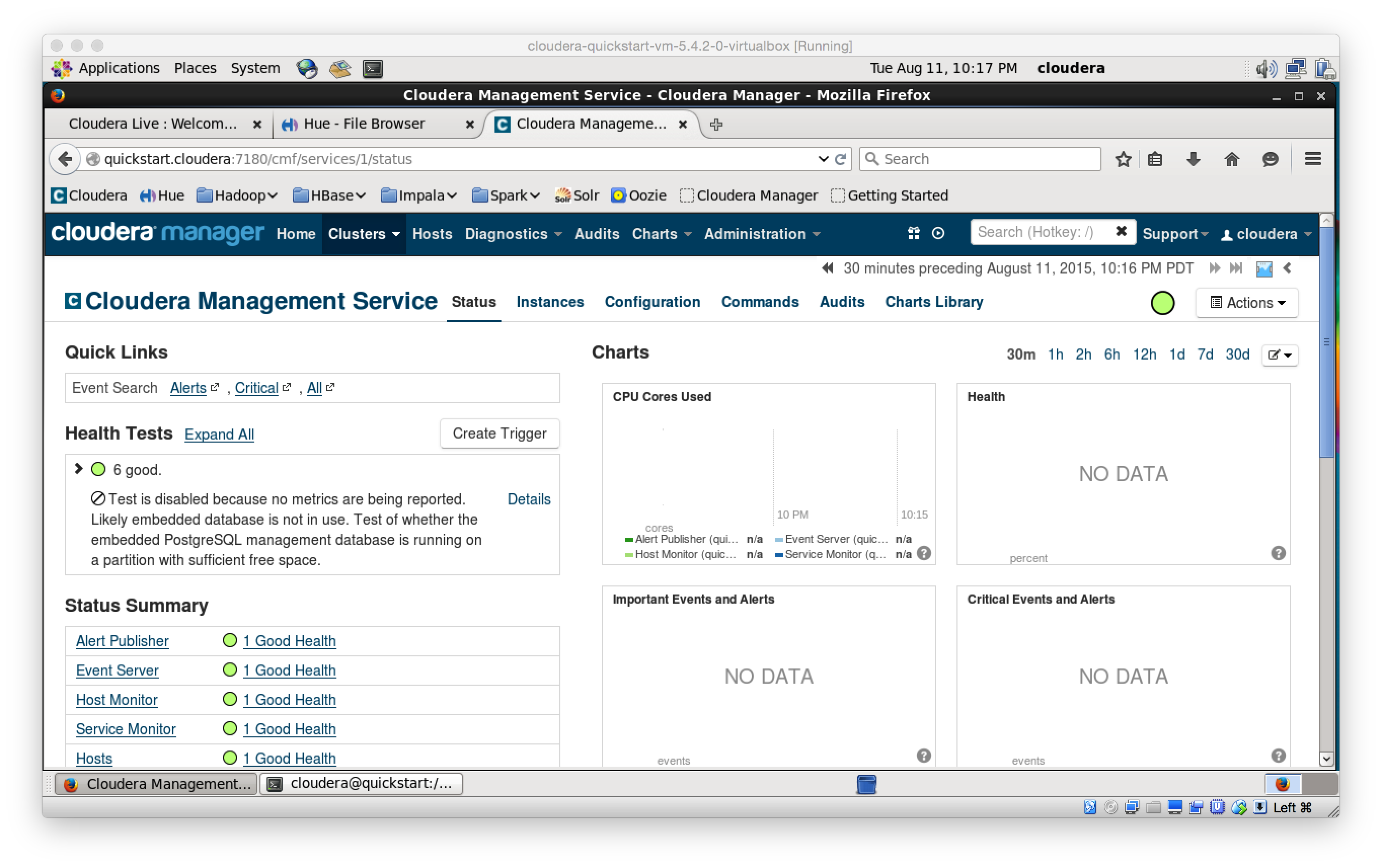
Task: Open the Clusters dropdown menu
Action: click(x=363, y=233)
